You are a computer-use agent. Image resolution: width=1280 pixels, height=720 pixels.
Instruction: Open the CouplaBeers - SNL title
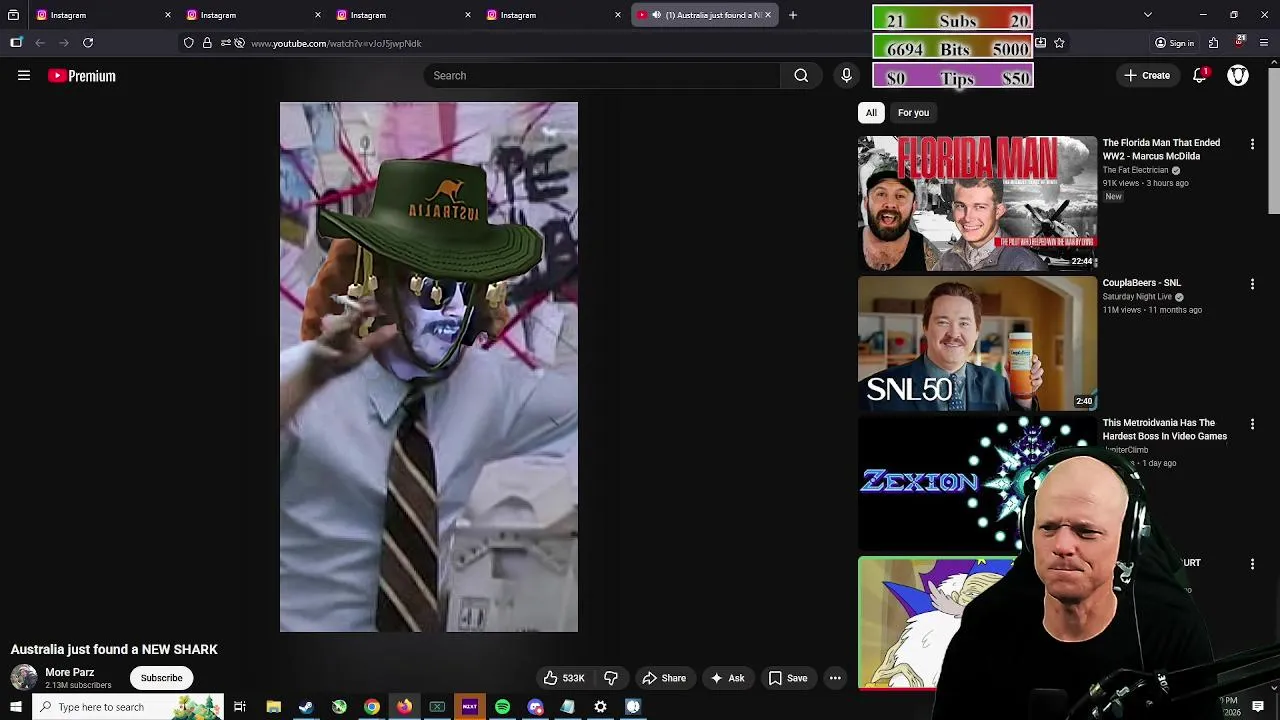tap(1141, 283)
